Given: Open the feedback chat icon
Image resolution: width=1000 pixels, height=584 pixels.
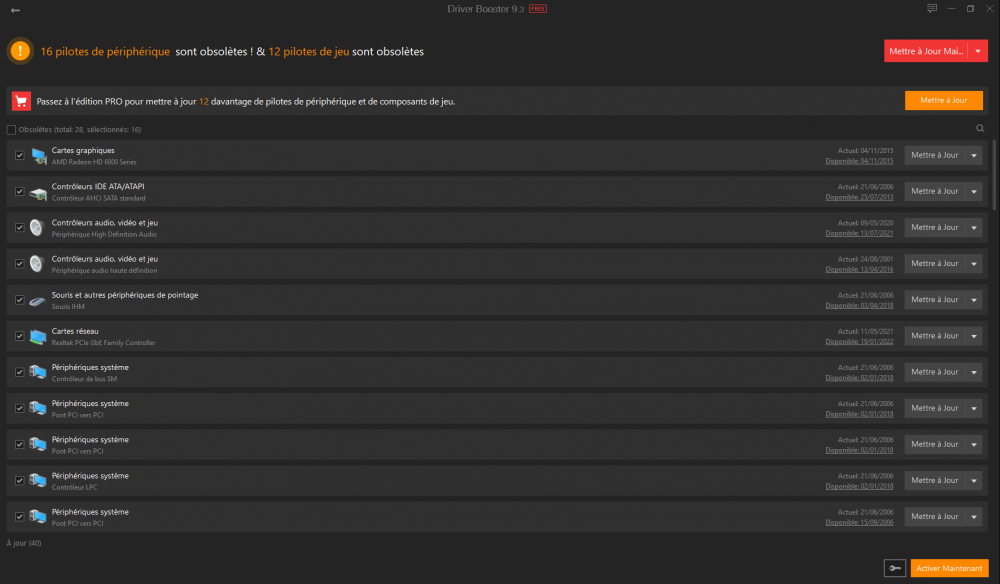Looking at the screenshot, I should point(932,8).
